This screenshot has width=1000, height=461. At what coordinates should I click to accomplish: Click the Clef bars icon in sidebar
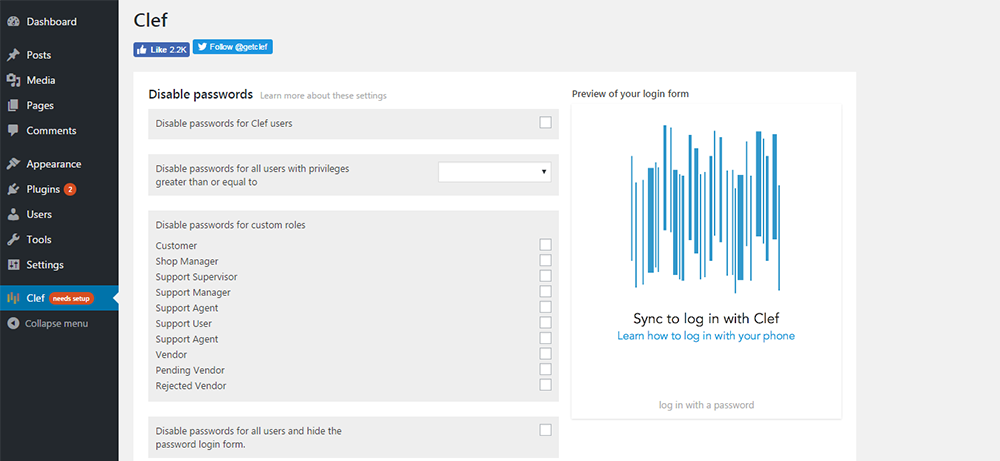pos(13,298)
